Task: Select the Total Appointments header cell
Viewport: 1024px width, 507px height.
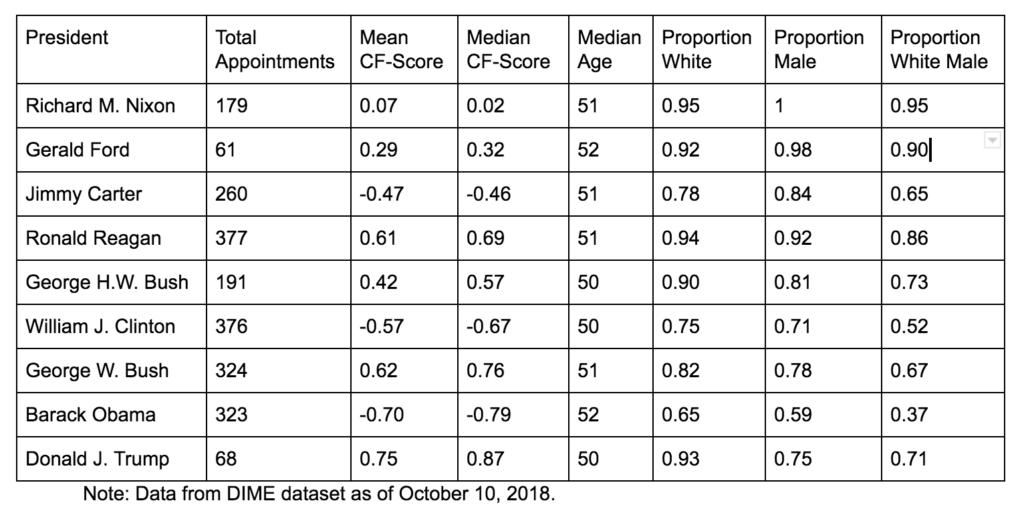Action: coord(279,50)
